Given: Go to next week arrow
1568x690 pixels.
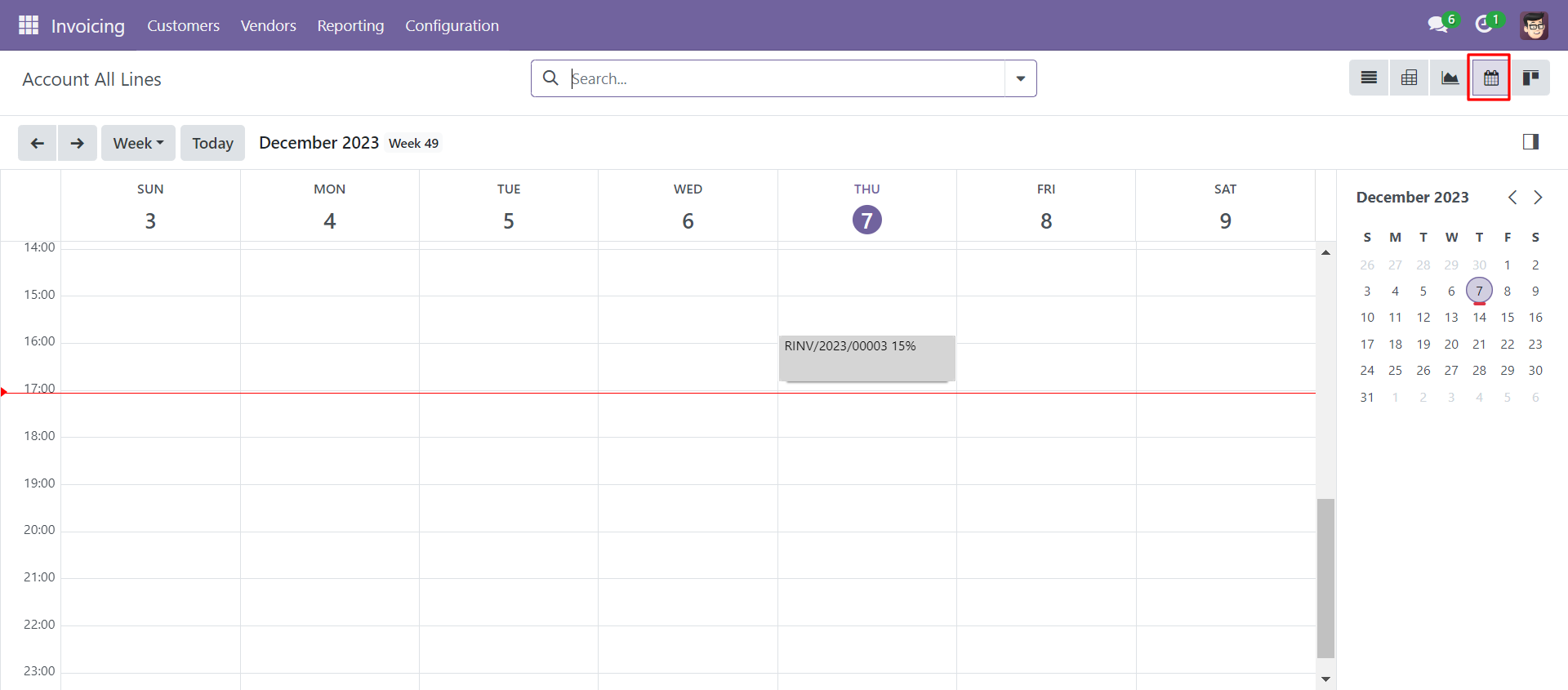Looking at the screenshot, I should click(x=78, y=143).
